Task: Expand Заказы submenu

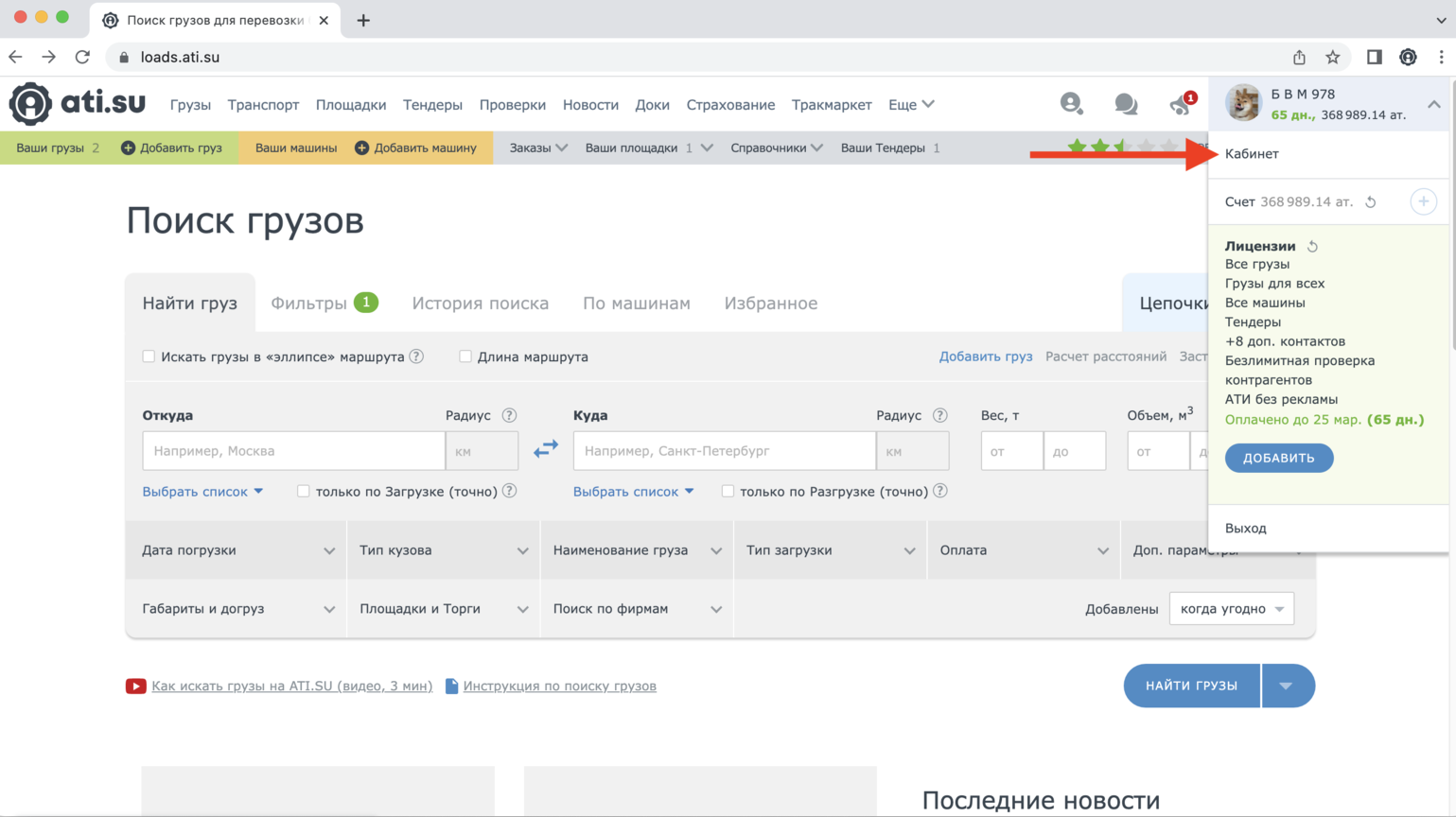Action: [x=538, y=148]
